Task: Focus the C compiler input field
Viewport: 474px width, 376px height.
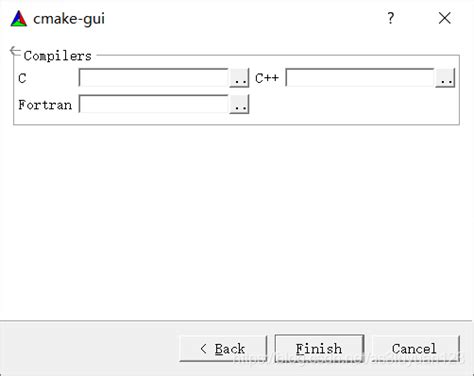Action: pos(154,78)
